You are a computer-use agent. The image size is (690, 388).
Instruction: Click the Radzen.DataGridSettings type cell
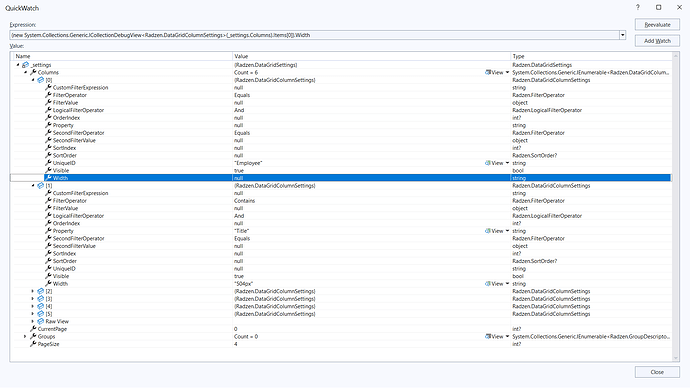pos(542,65)
